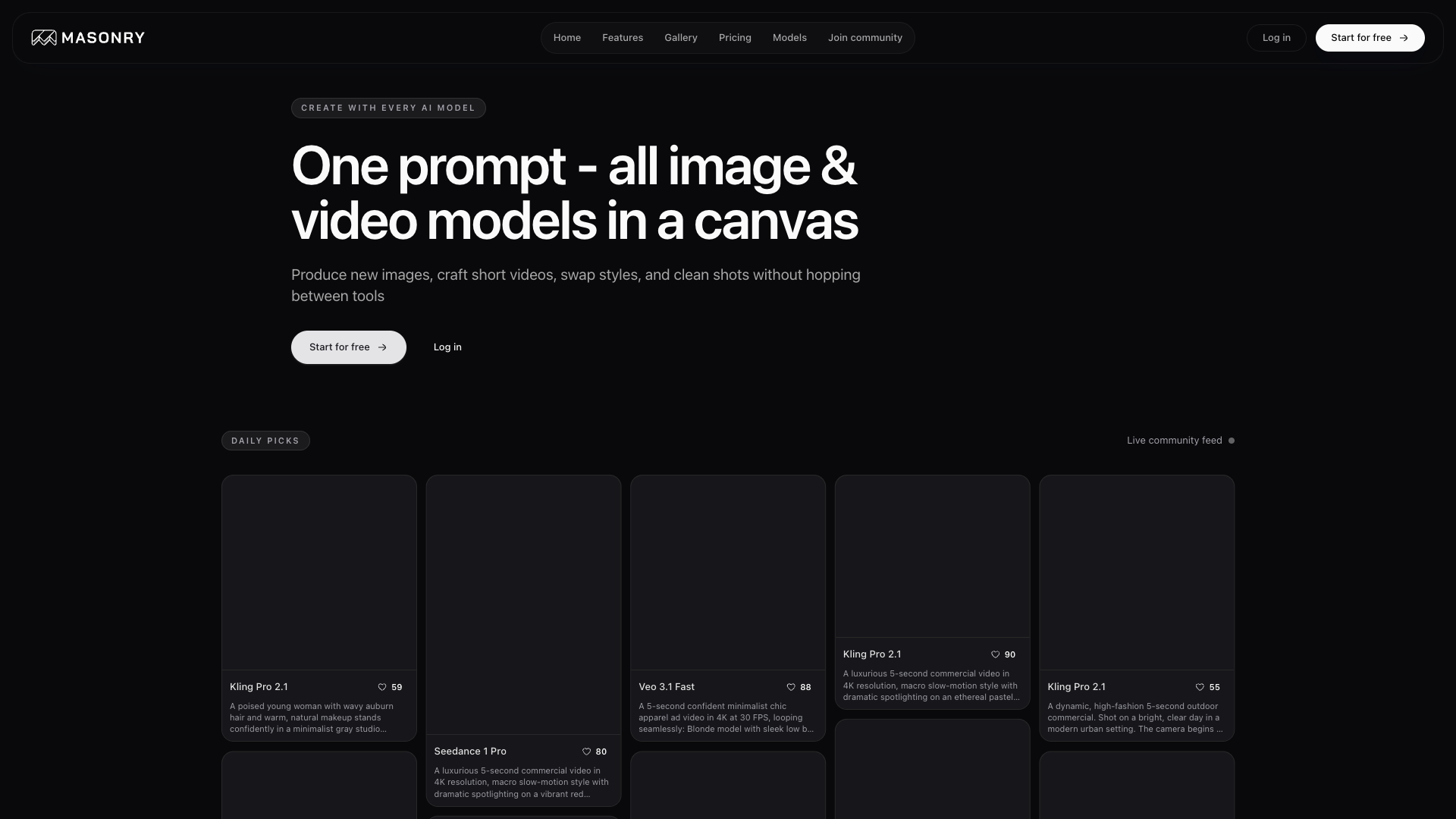Click the Live community feed status dot
Viewport: 1456px width, 819px height.
1232,441
